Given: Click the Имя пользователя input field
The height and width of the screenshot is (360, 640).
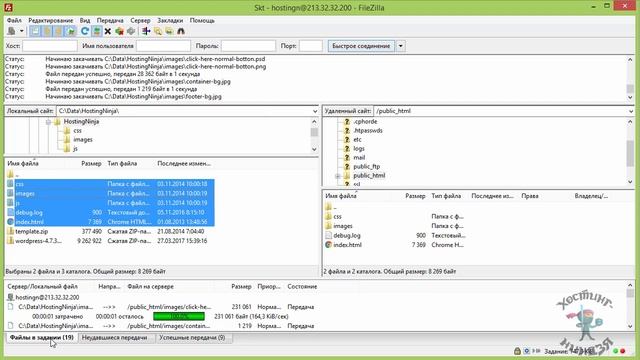Looking at the screenshot, I should tap(163, 46).
